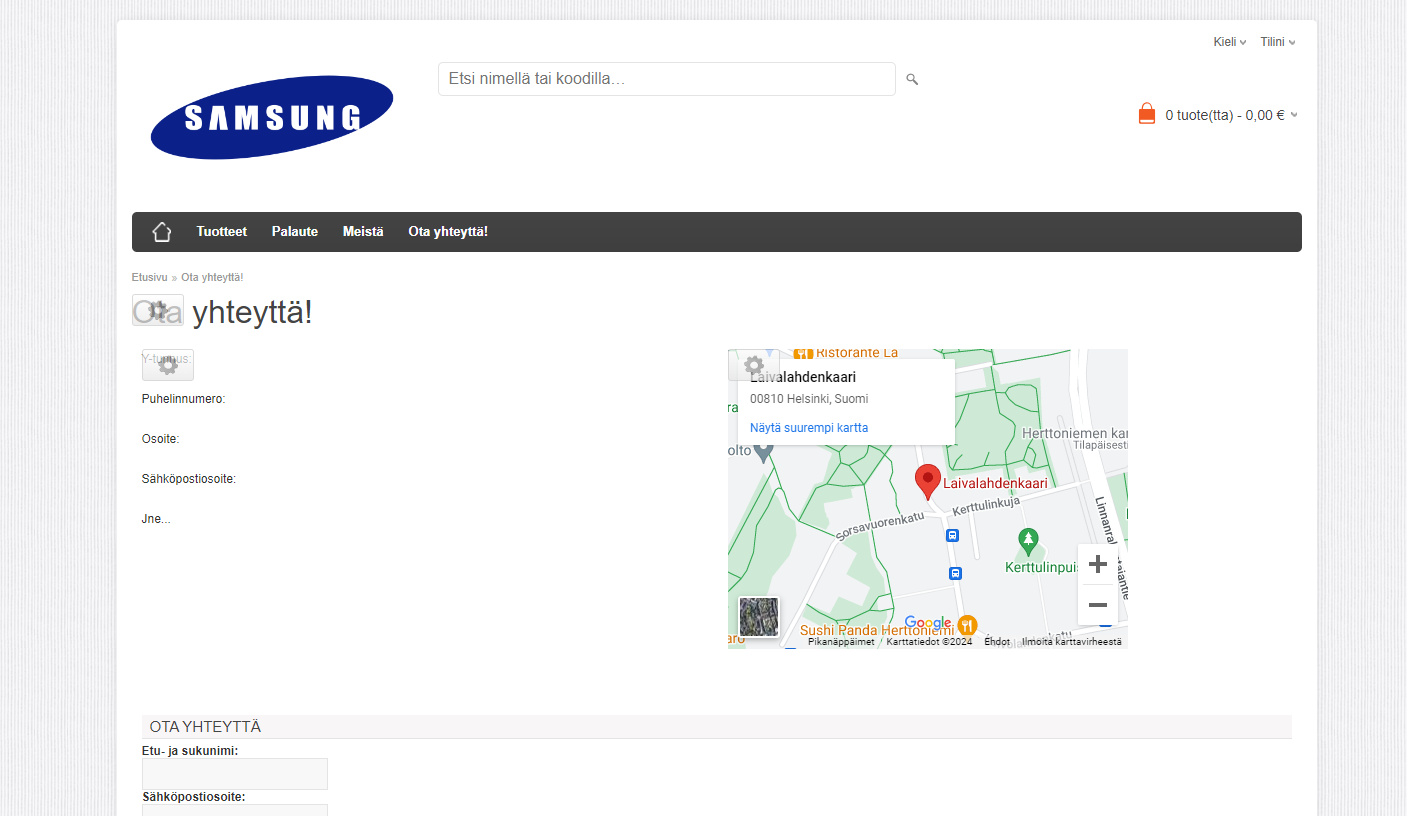1407x816 pixels.
Task: Click the 00810 Helsinki, Suomi address text
Action: coord(809,398)
